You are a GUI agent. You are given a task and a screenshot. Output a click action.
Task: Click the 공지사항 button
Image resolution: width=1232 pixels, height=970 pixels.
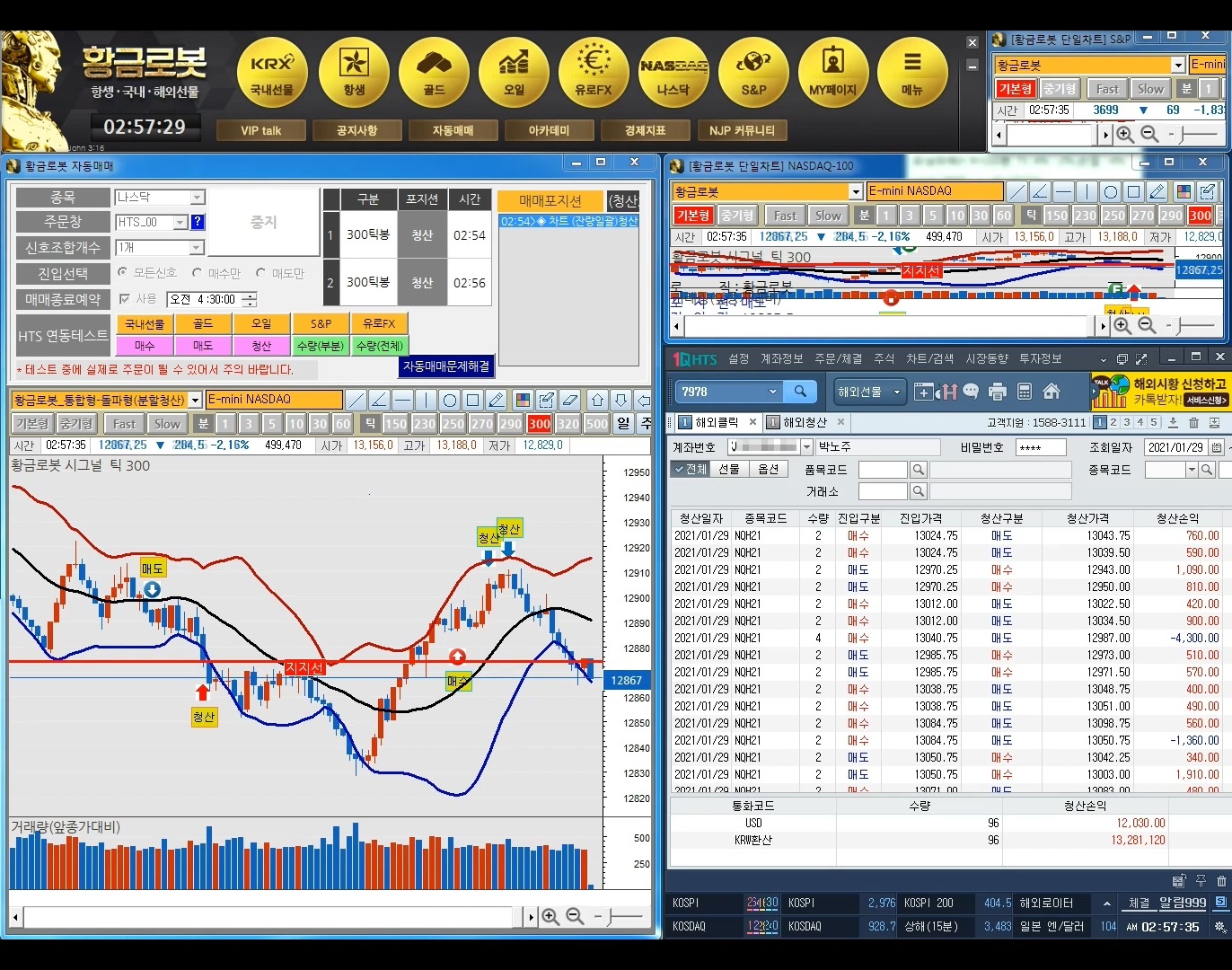[x=356, y=130]
